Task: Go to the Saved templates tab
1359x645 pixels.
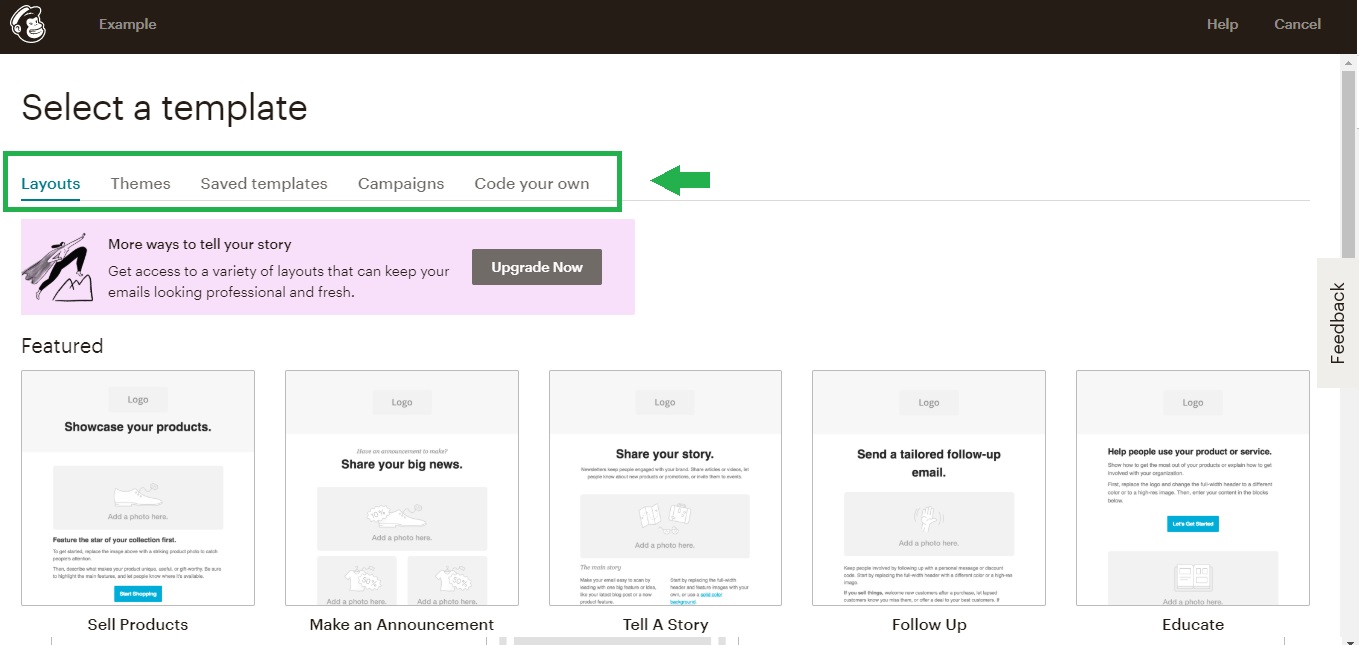Action: (264, 184)
